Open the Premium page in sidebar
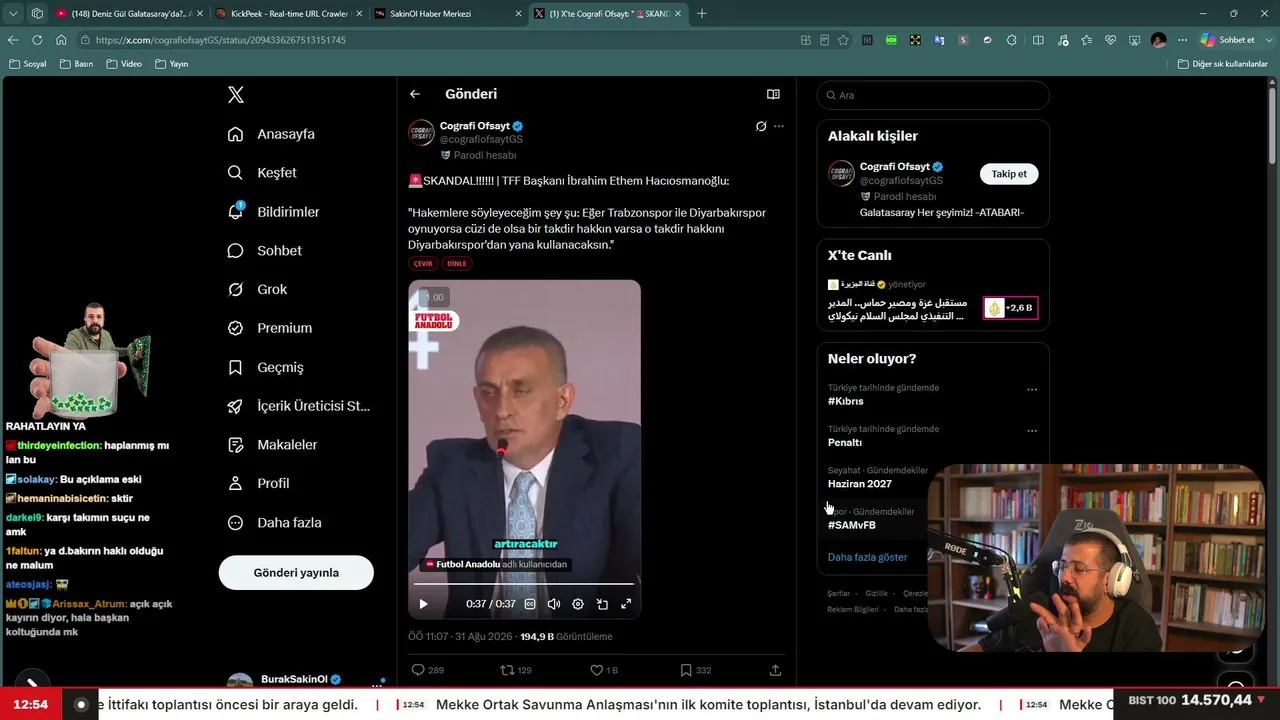 click(269, 328)
